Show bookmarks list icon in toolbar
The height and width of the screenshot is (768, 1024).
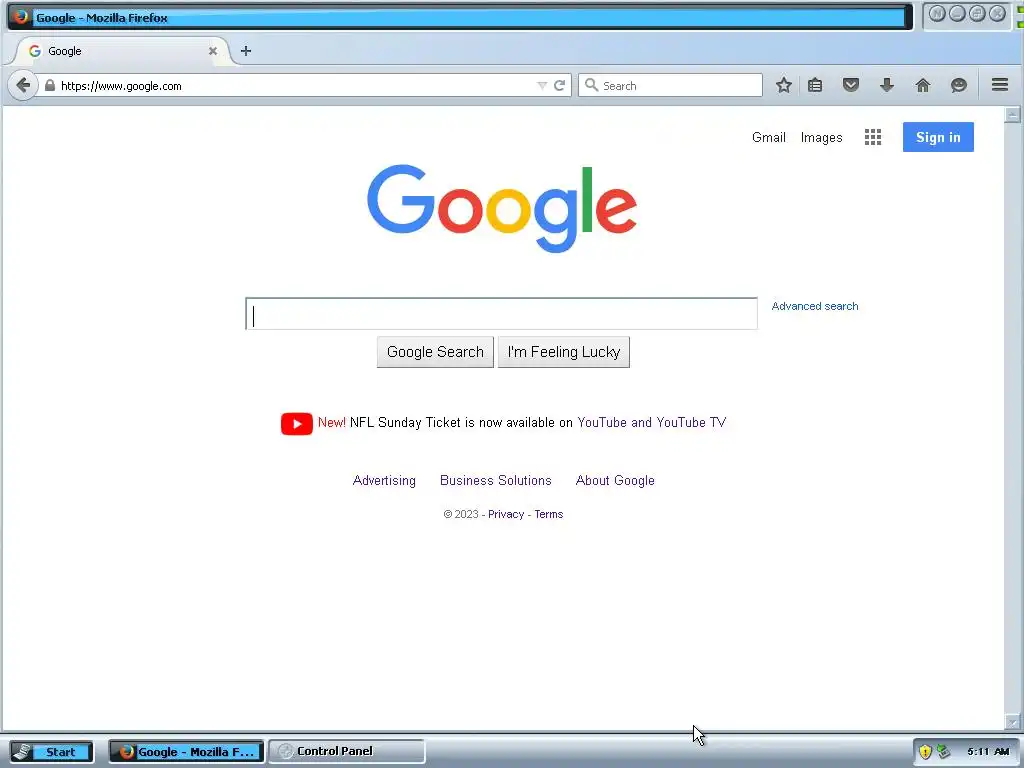pos(815,85)
